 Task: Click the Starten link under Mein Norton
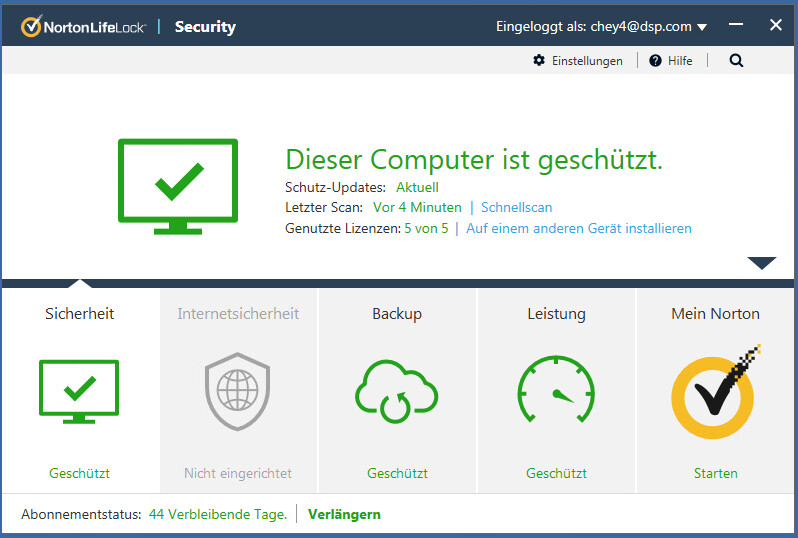pos(715,473)
